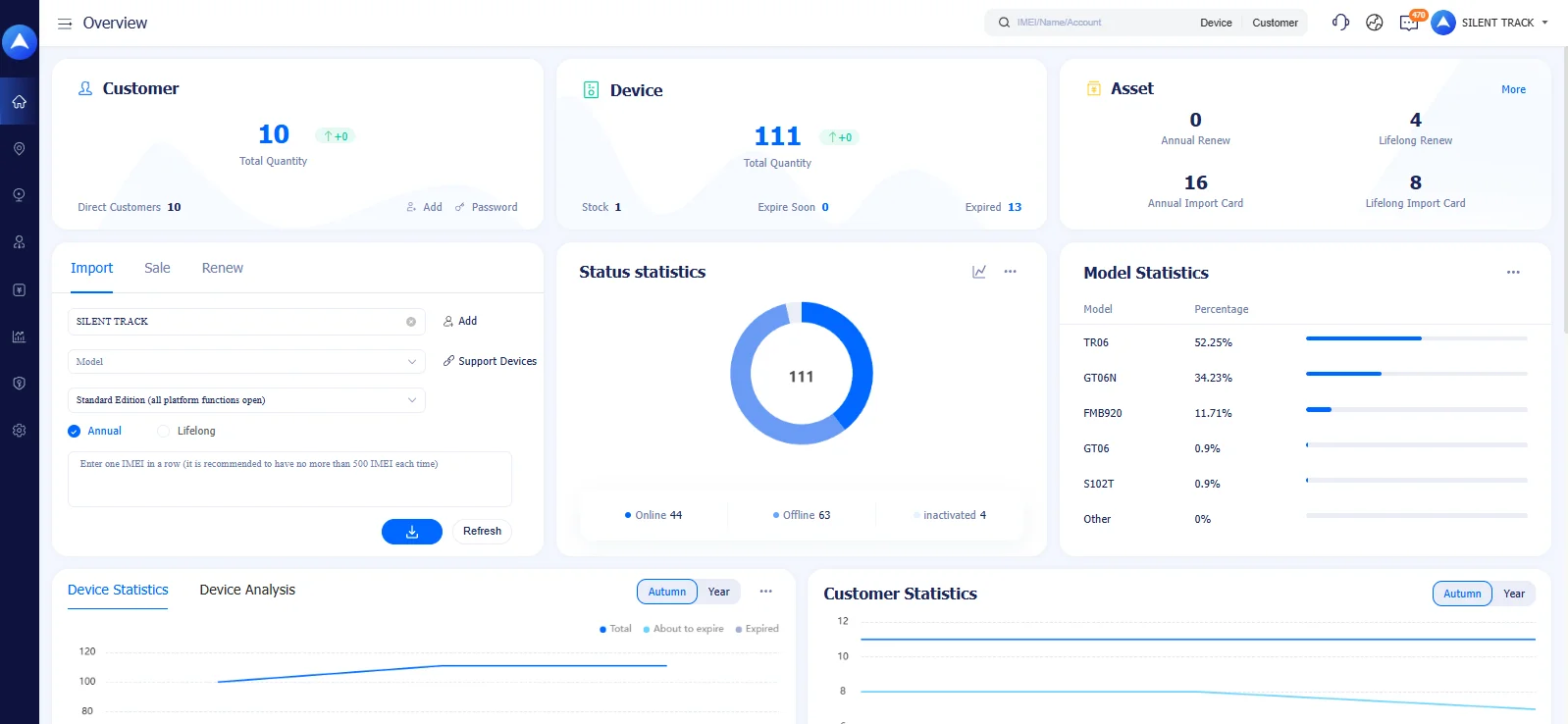Click the hamburger menu icon beside Overview
Image resolution: width=1568 pixels, height=724 pixels.
pos(65,24)
